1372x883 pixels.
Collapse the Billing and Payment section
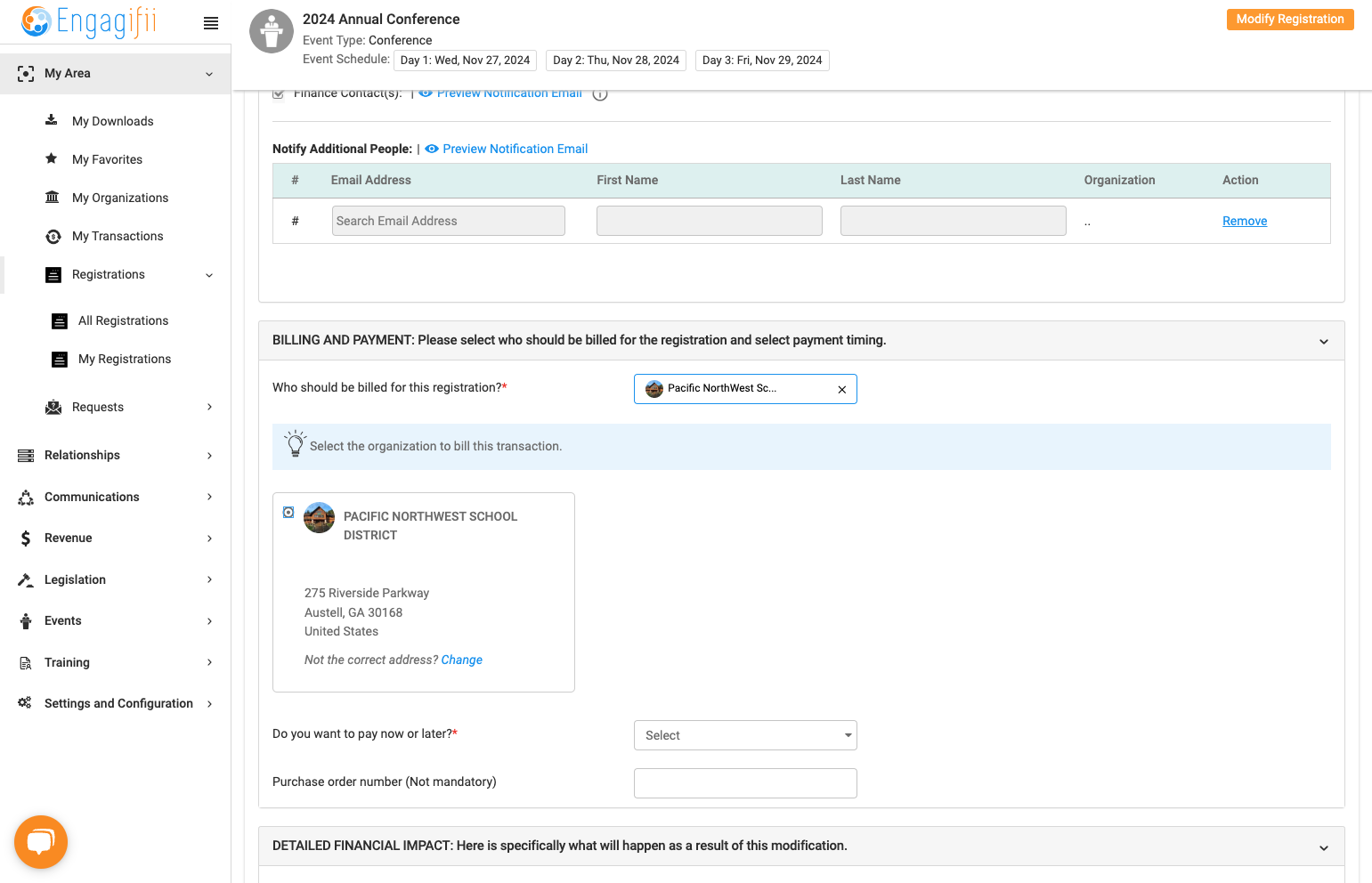(1324, 341)
